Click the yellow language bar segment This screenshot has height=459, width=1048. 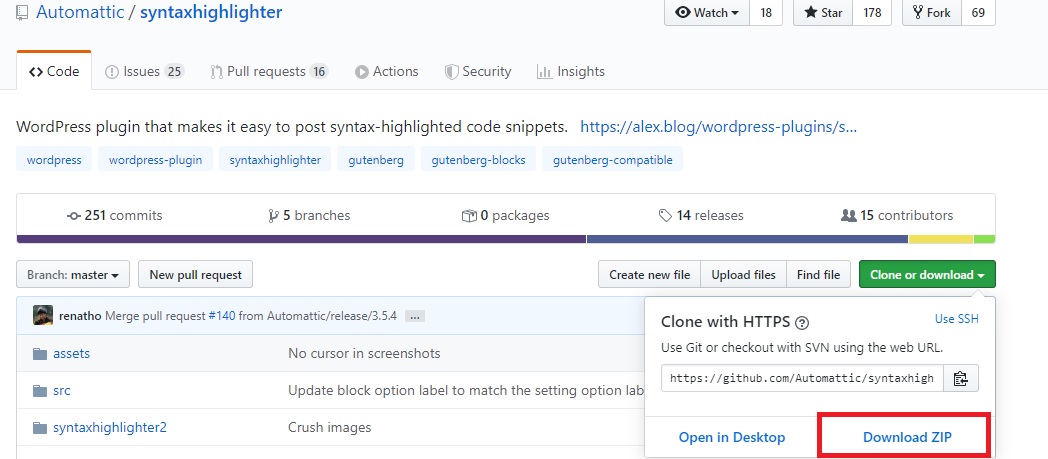coord(940,239)
